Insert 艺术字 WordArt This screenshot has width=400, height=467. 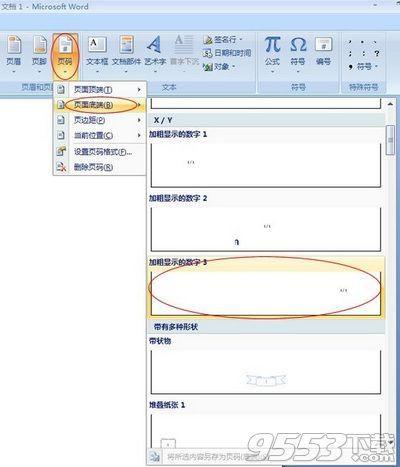[155, 53]
